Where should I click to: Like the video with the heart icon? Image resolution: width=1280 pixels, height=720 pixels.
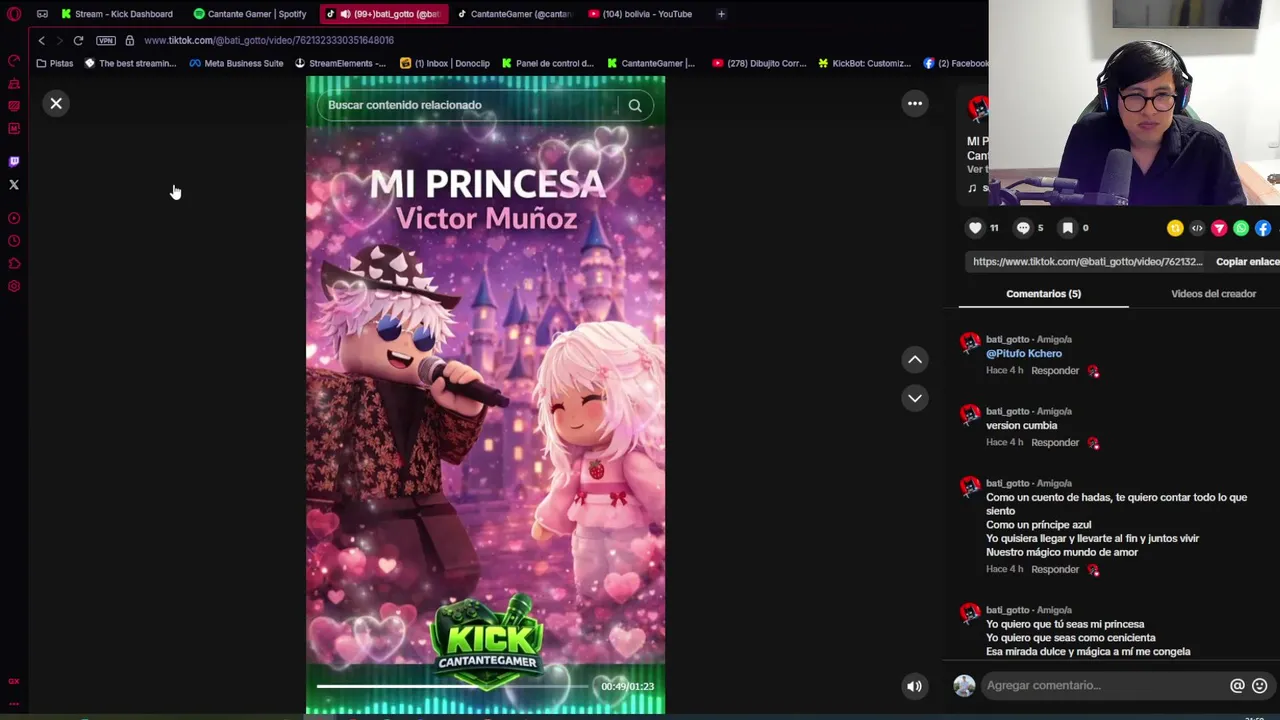975,228
